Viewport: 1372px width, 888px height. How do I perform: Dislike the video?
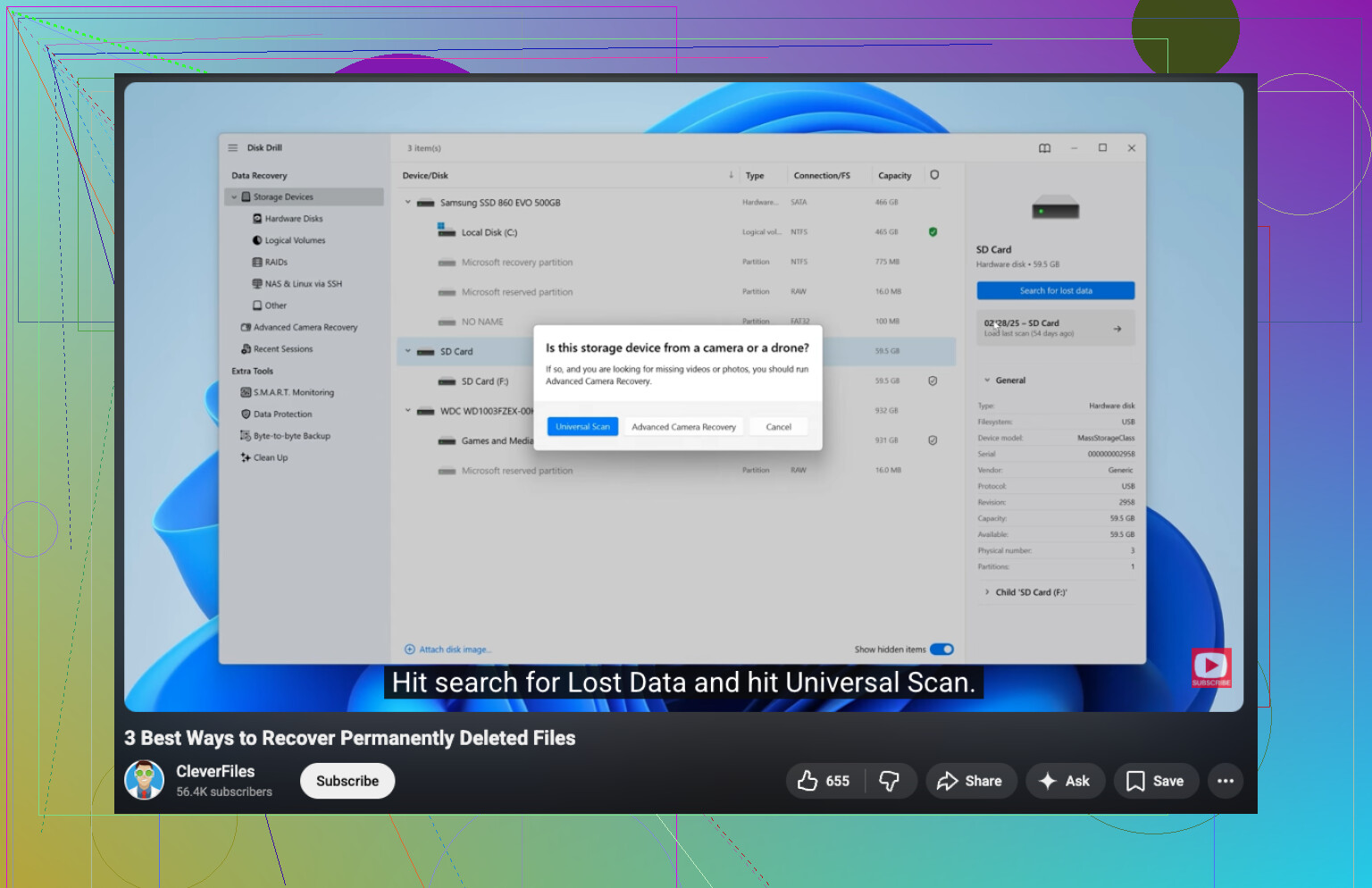890,781
